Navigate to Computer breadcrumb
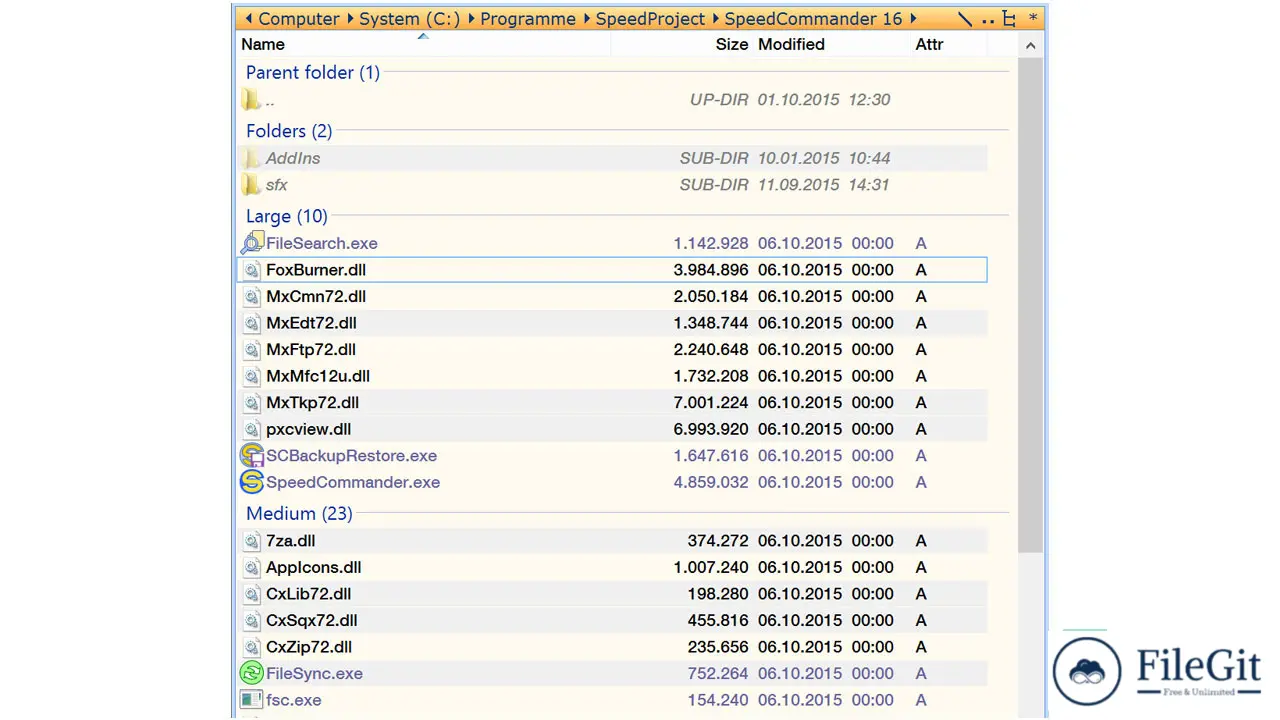 pos(299,19)
